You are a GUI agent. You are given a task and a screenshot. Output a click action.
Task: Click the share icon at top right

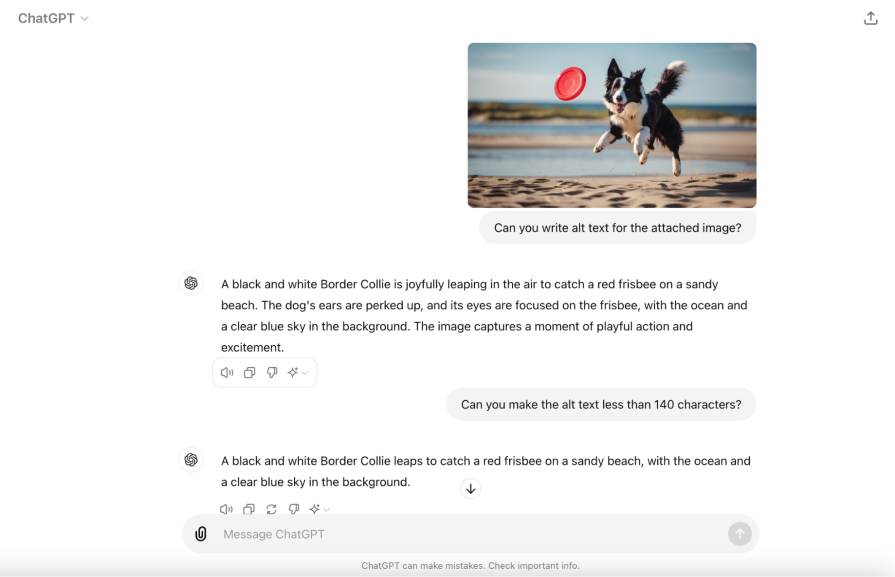870,18
